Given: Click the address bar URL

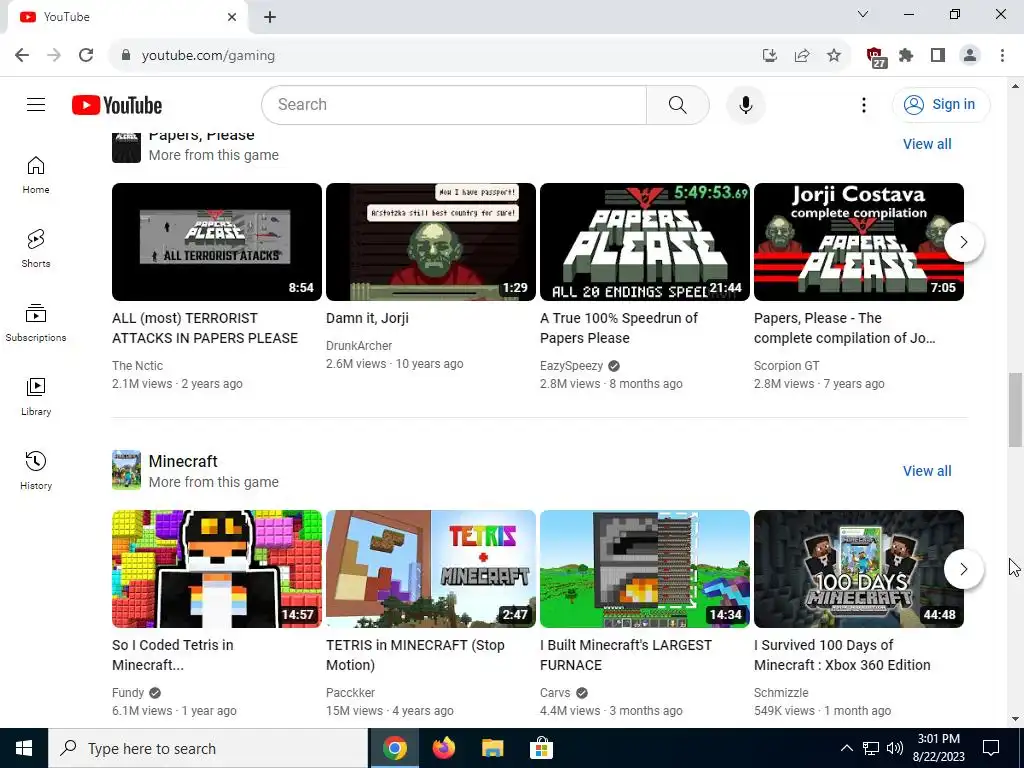Looking at the screenshot, I should click(208, 56).
